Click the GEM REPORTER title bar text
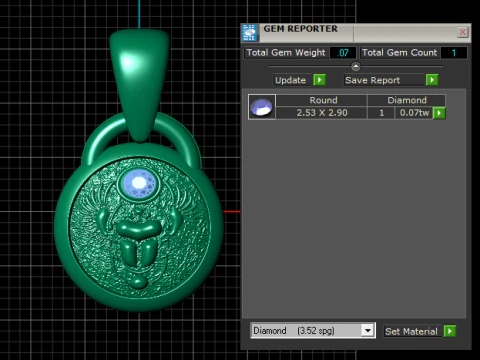The width and height of the screenshot is (480, 360). point(300,29)
